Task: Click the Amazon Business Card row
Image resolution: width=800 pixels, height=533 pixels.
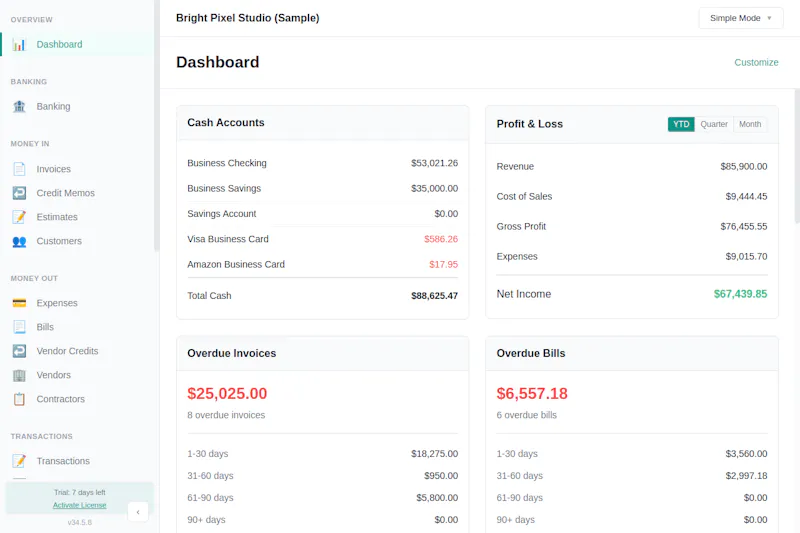Action: (x=322, y=264)
